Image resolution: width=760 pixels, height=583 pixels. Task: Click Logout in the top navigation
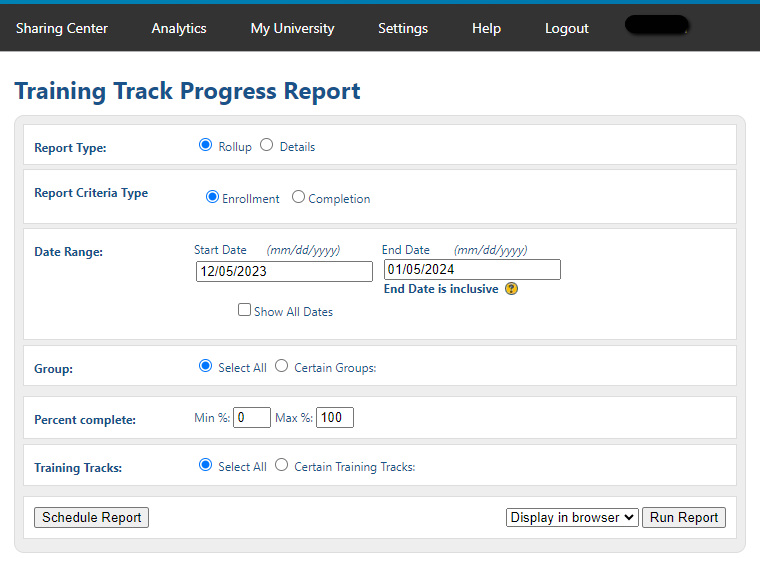(x=566, y=28)
